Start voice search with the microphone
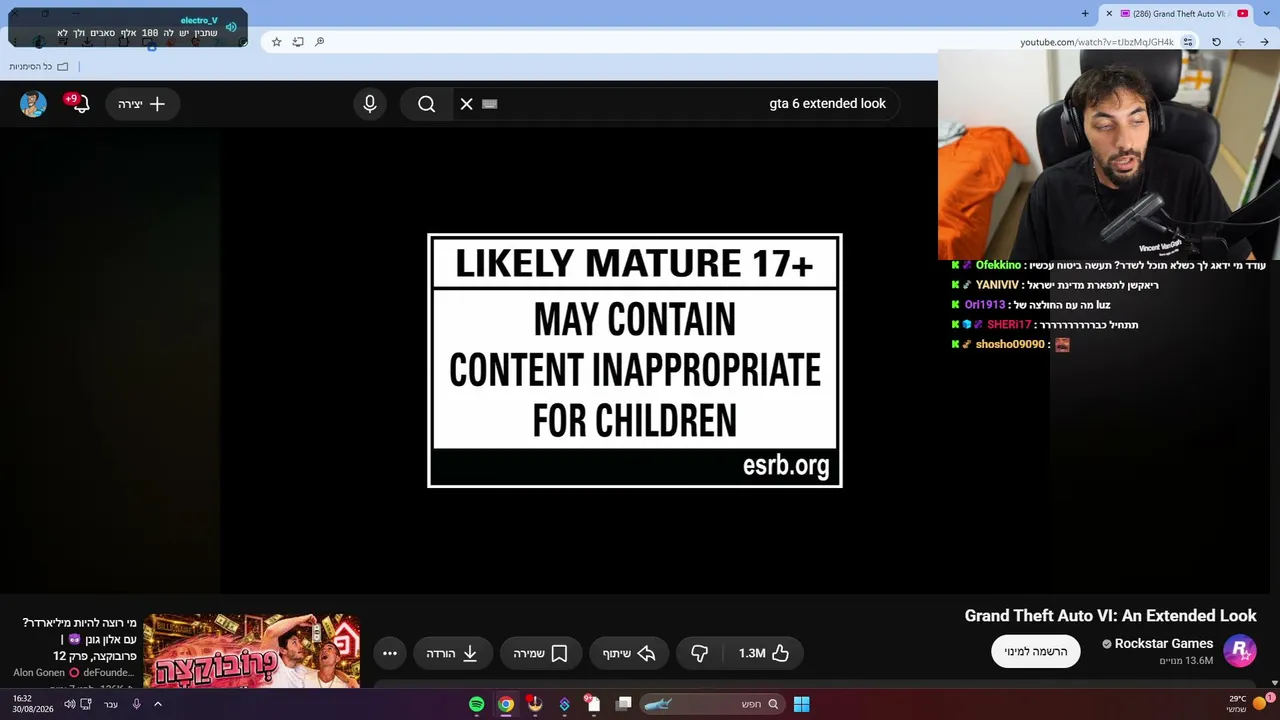1280x720 pixels. 370,104
